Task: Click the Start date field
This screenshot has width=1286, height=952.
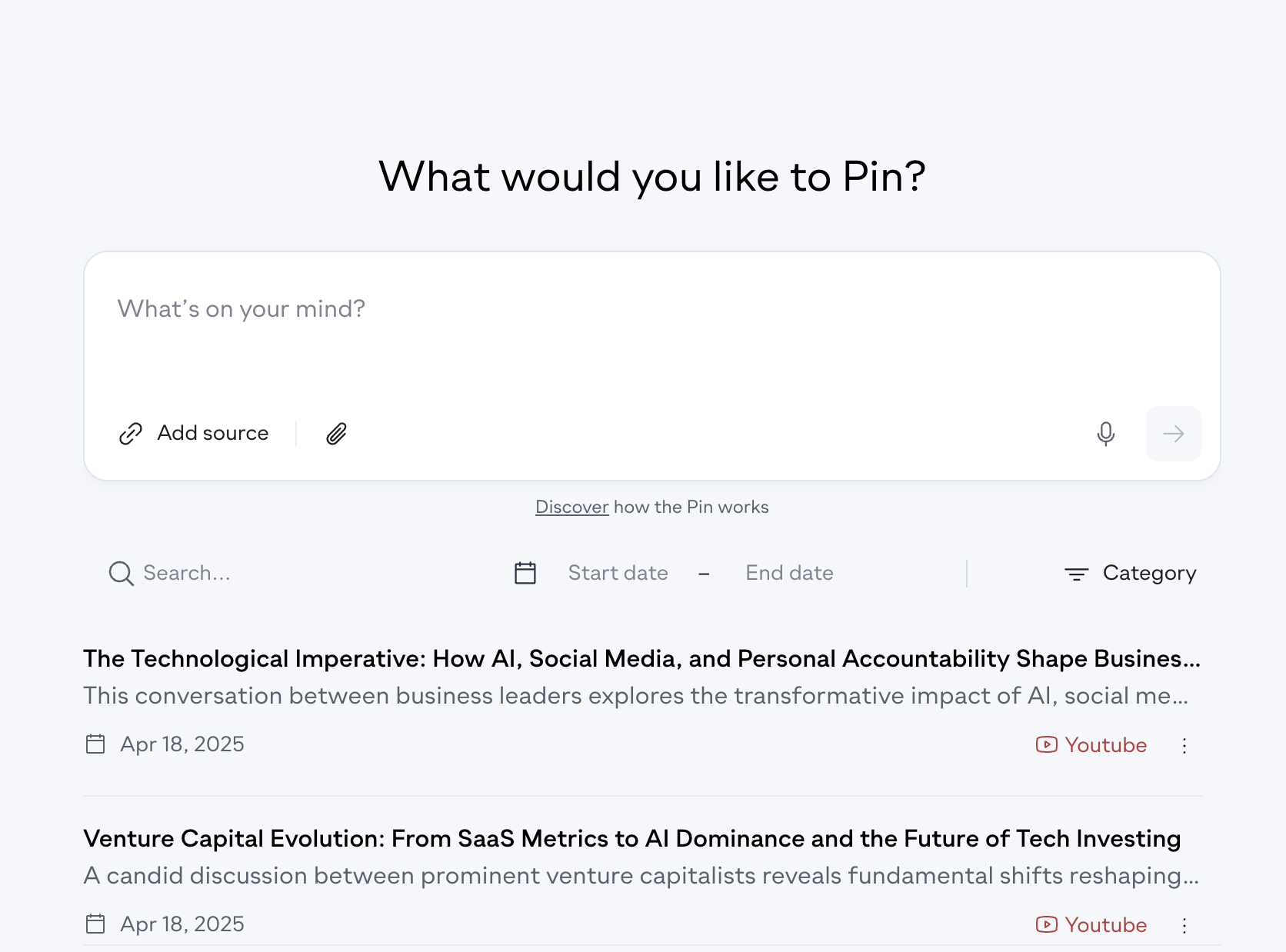Action: [x=618, y=573]
